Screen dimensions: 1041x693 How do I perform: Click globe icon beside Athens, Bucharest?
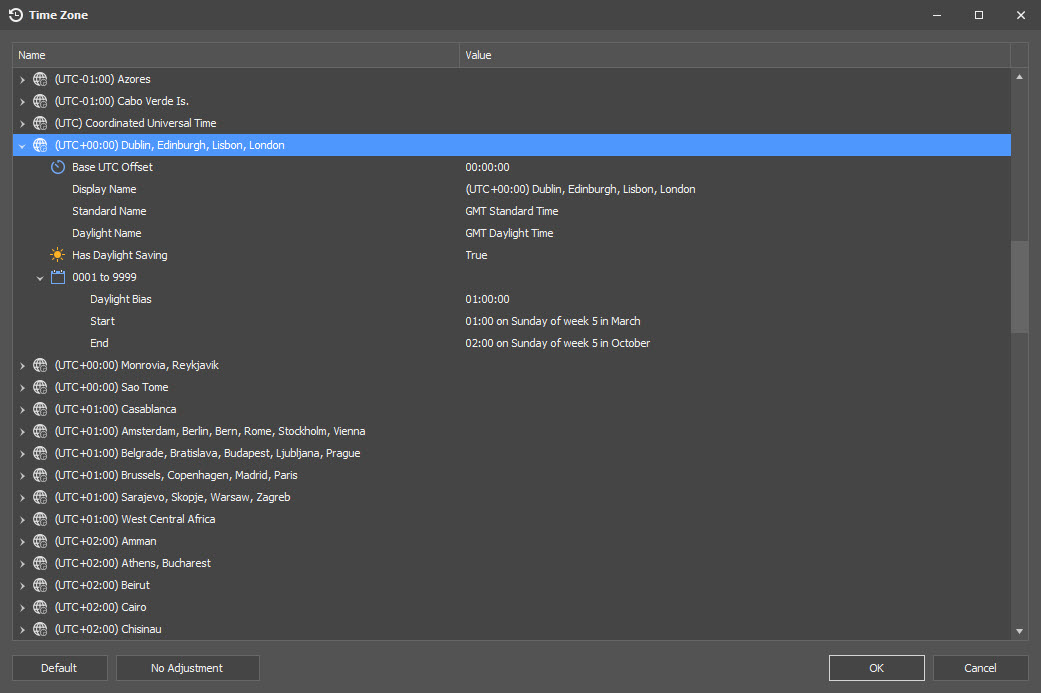[x=40, y=563]
